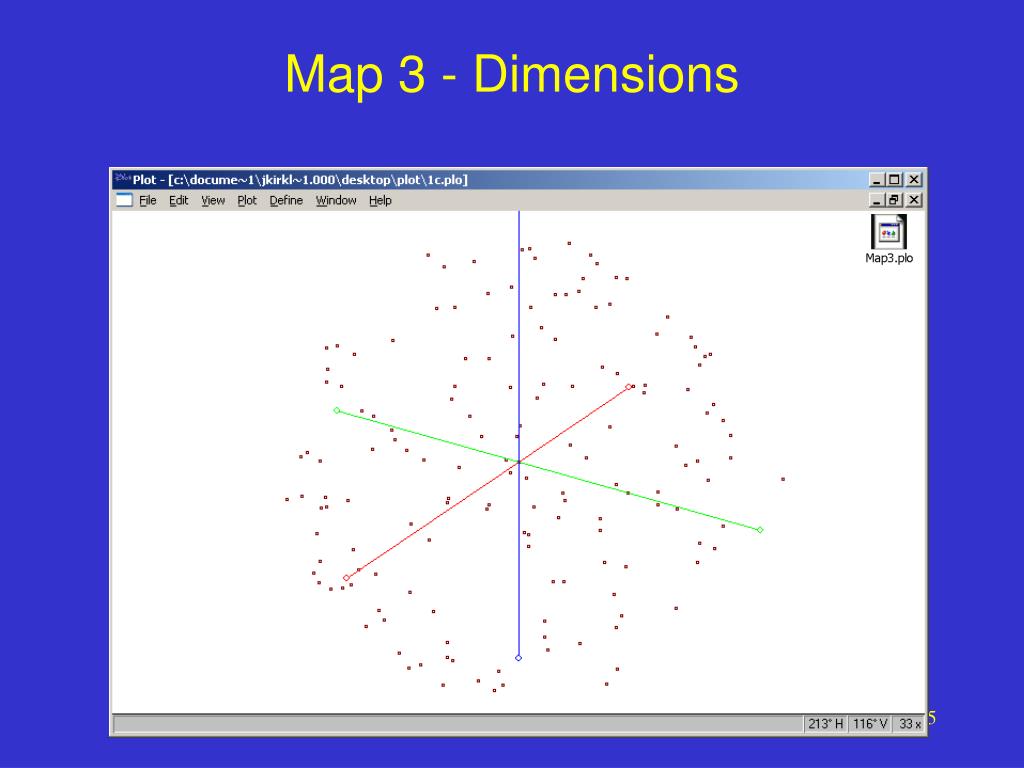Click the green axis left endpoint marker
Image resolution: width=1024 pixels, height=768 pixels.
337,410
